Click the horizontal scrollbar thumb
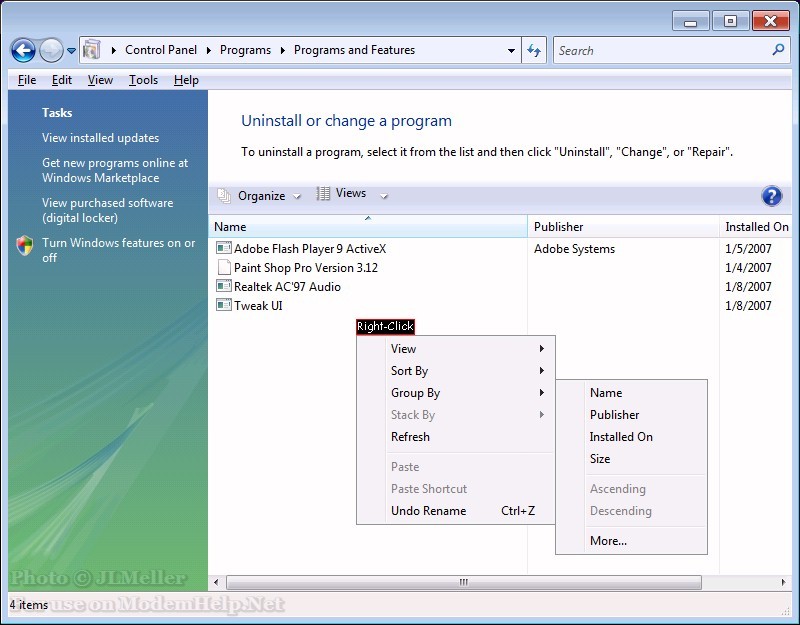This screenshot has height=625, width=800. (464, 582)
